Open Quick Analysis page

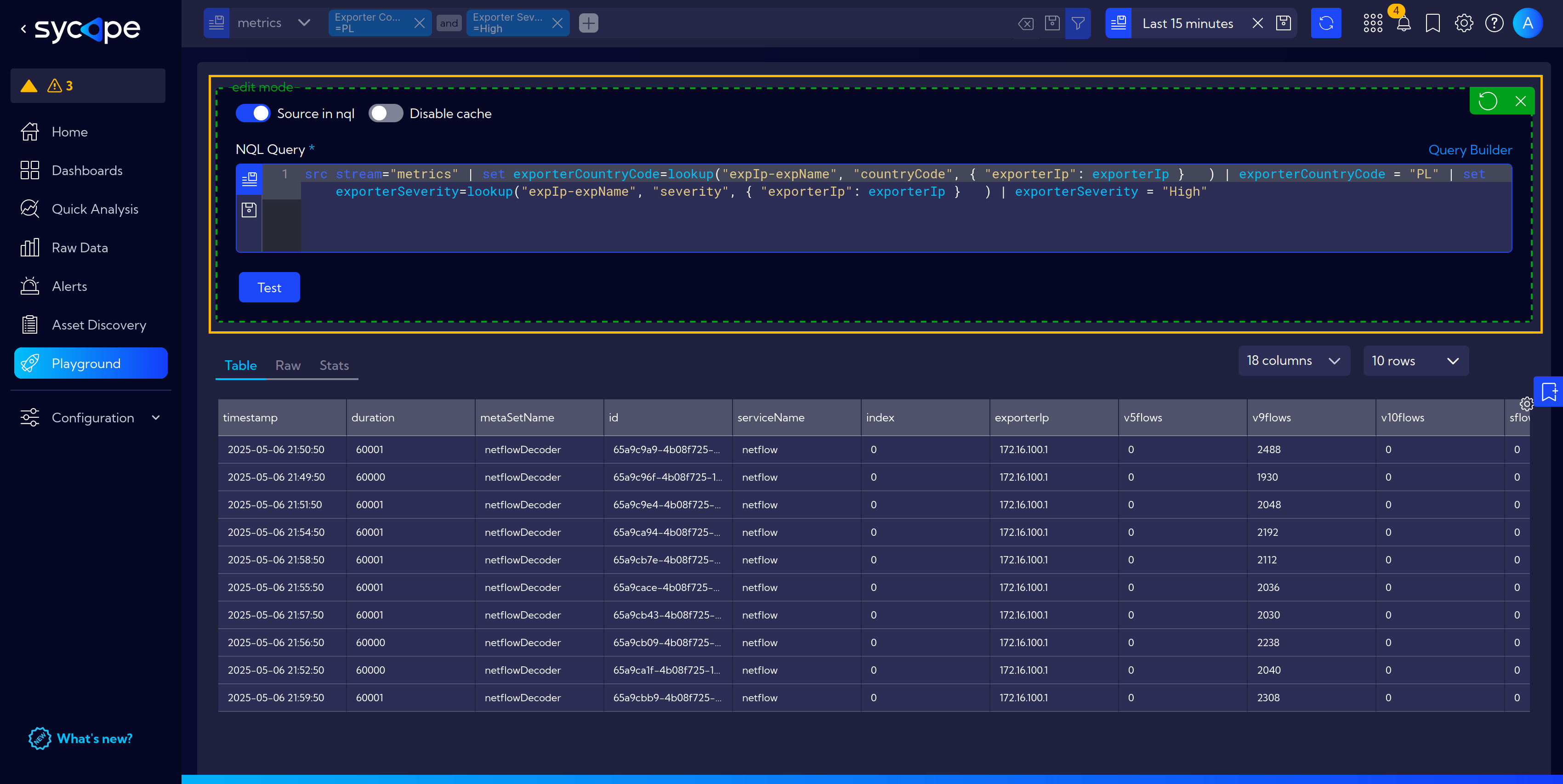(x=95, y=209)
